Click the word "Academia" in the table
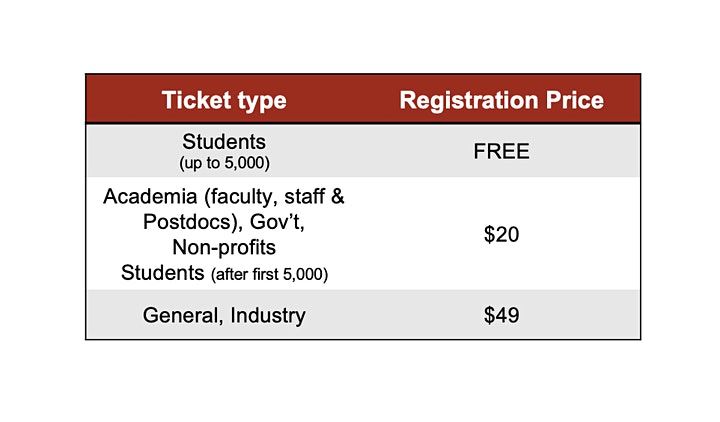The width and height of the screenshot is (720, 422). click(147, 196)
